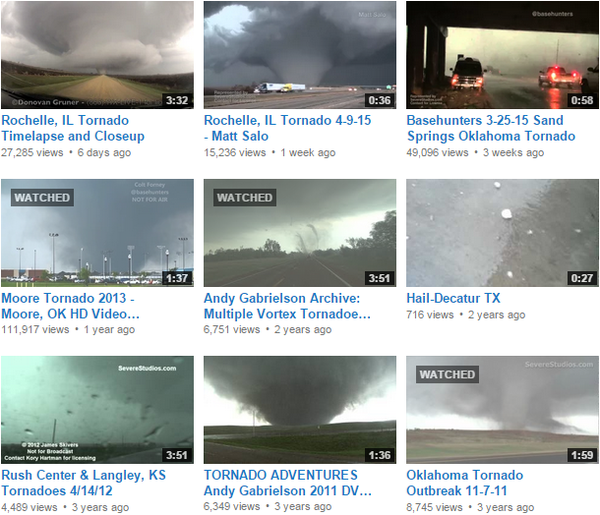The height and width of the screenshot is (515, 600).
Task: Open the TORNADO ADVENTURES wedge tornado thumbnail
Action: pos(300,410)
